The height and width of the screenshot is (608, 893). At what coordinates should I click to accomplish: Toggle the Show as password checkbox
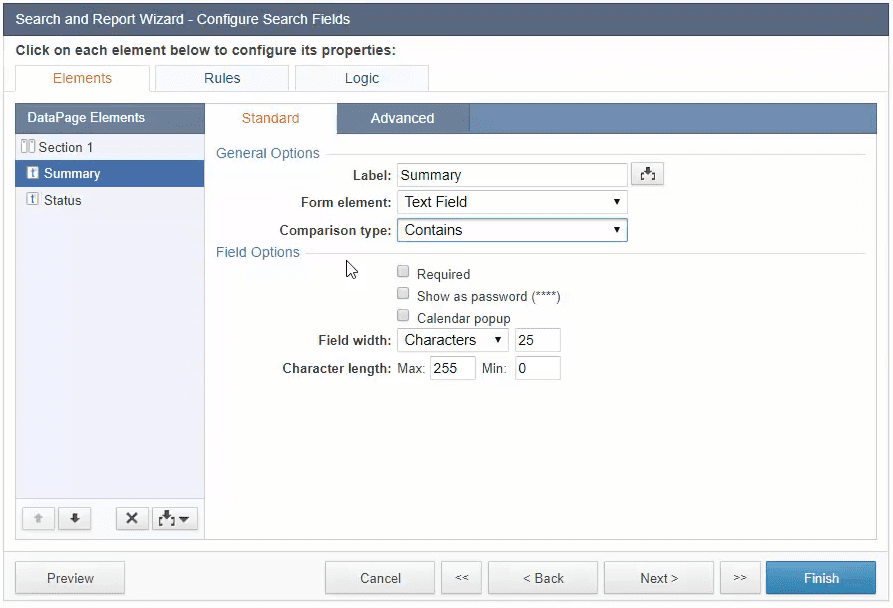tap(403, 294)
